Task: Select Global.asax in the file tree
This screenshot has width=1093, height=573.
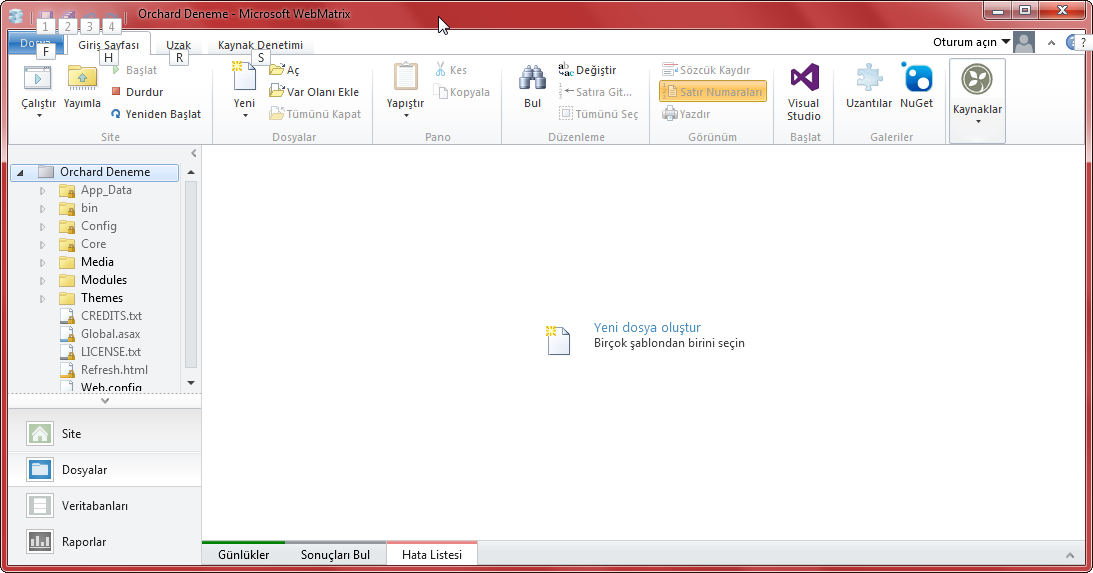Action: click(110, 334)
